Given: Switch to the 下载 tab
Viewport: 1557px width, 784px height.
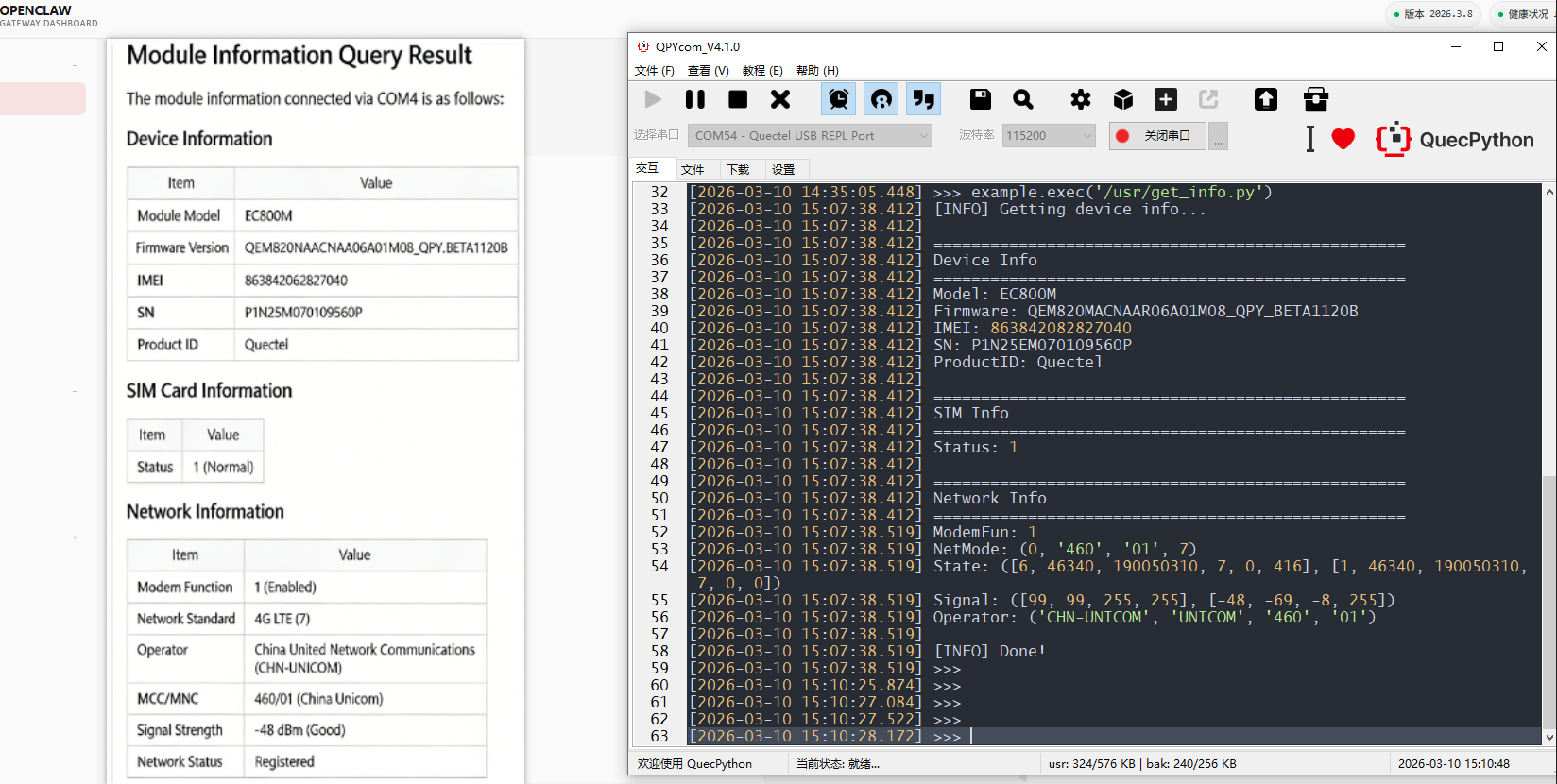Looking at the screenshot, I should pos(738,170).
